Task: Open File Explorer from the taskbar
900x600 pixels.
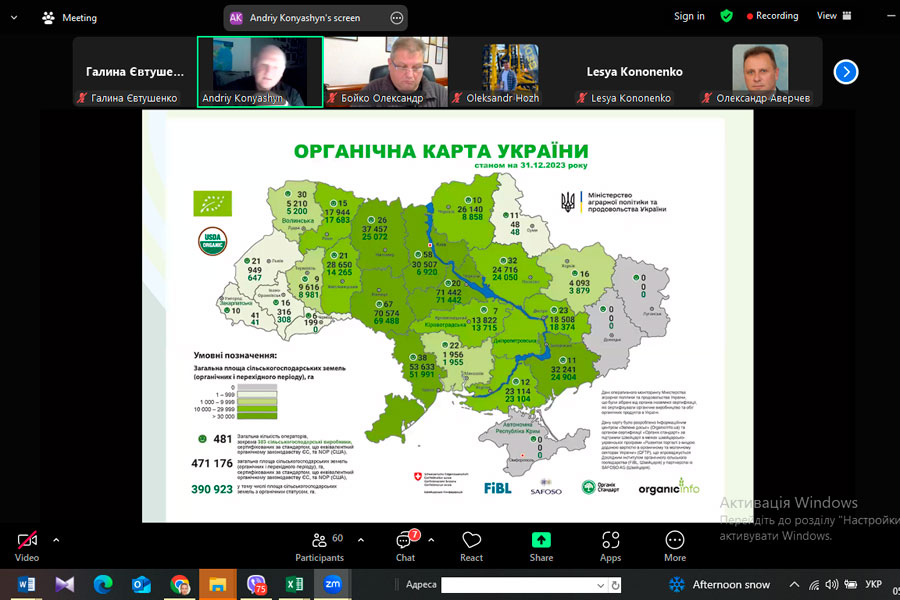Action: [218, 584]
